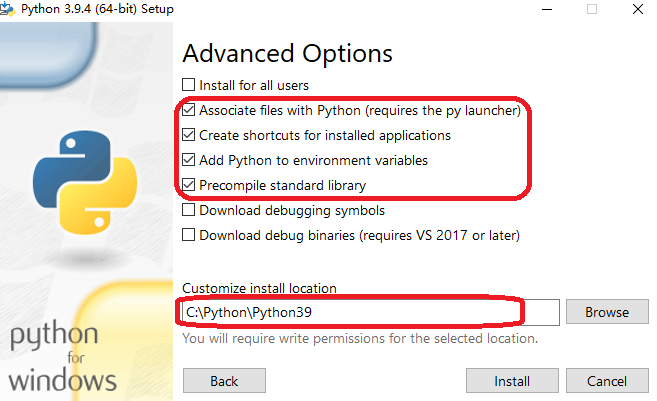This screenshot has width=657, height=401.
Task: Start installation with the Install button
Action: point(512,381)
